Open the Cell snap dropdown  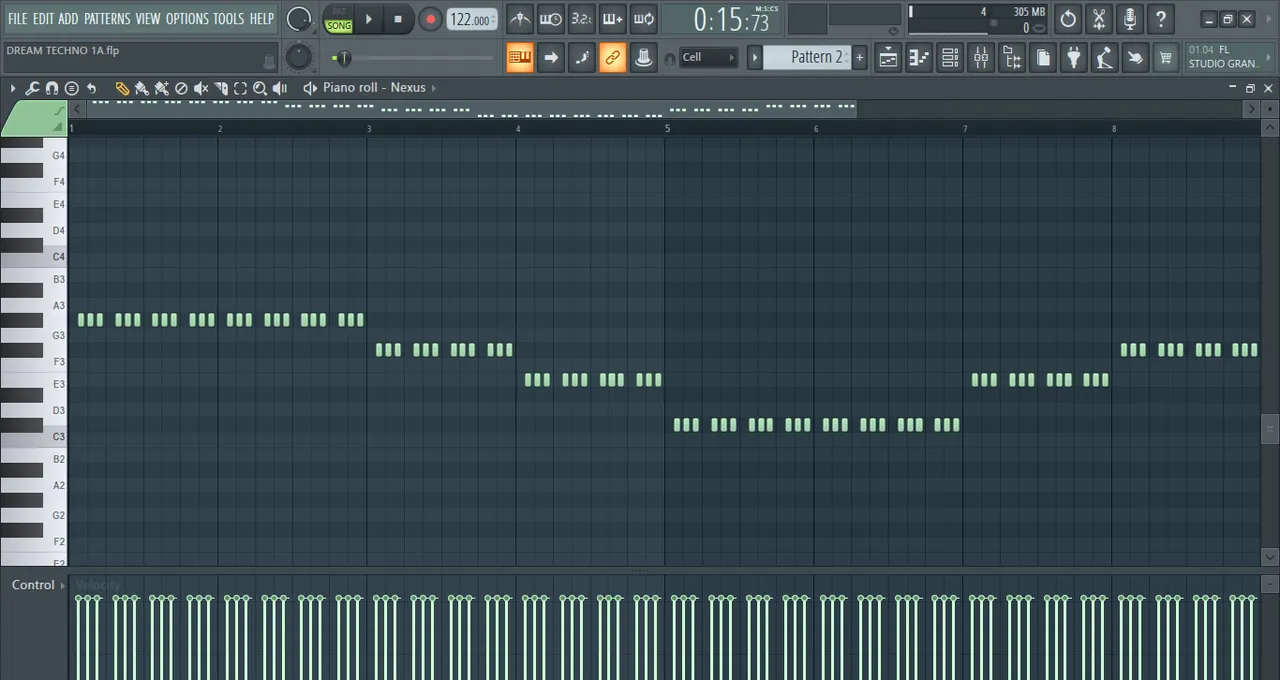(x=707, y=57)
